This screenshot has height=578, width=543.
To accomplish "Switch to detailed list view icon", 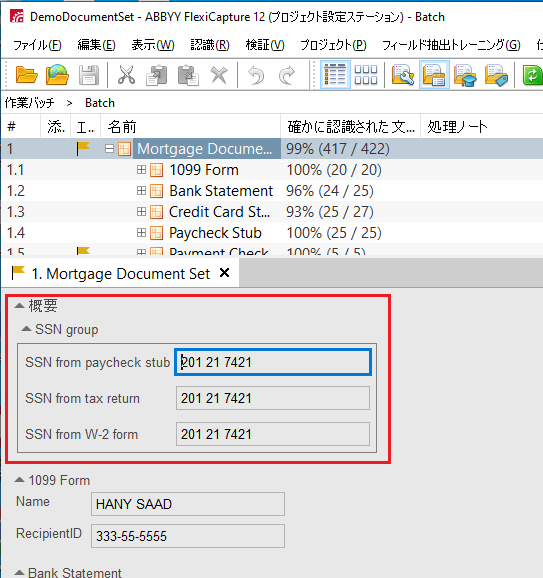I will [x=335, y=75].
